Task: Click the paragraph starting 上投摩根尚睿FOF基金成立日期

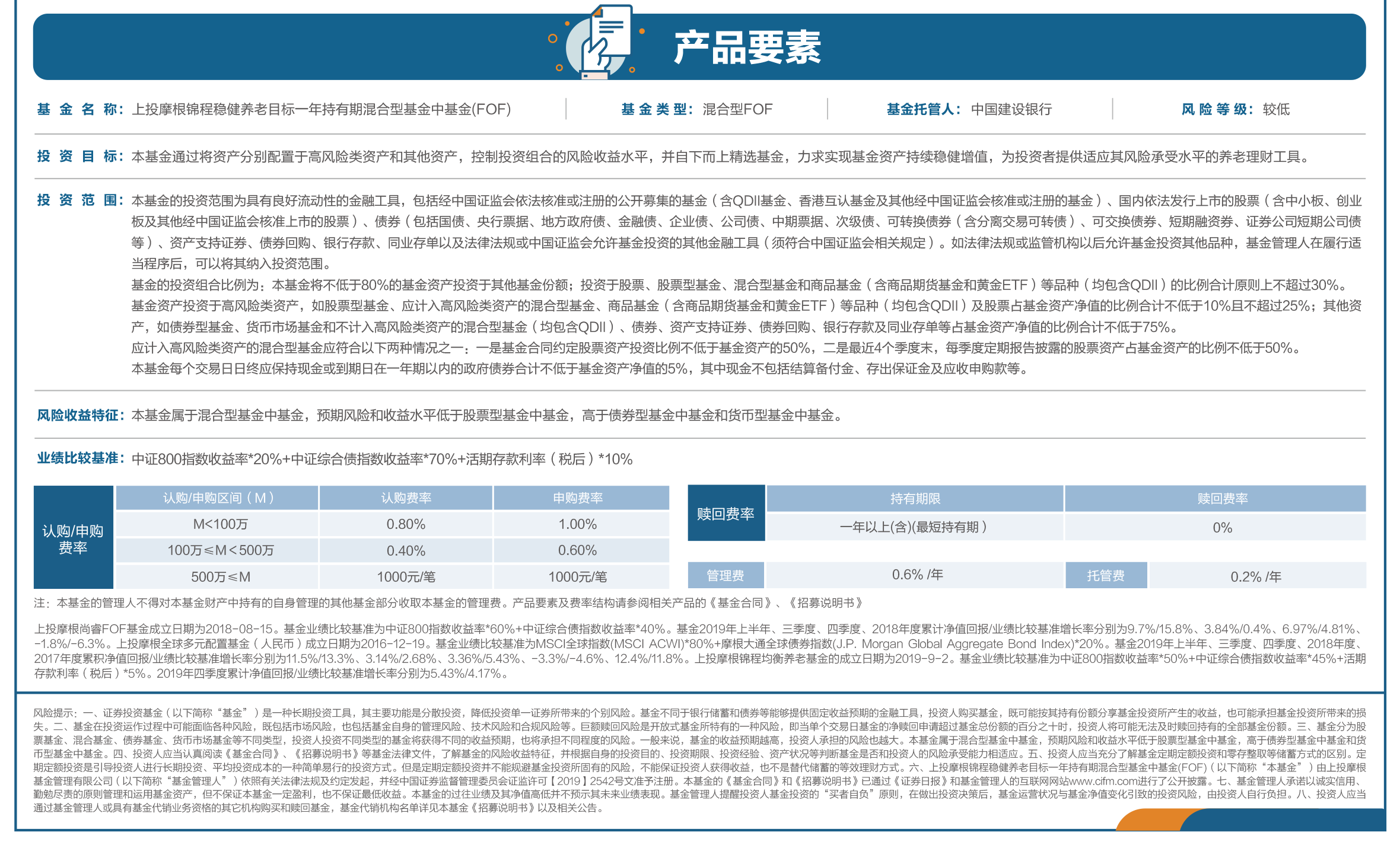Action: click(700, 651)
